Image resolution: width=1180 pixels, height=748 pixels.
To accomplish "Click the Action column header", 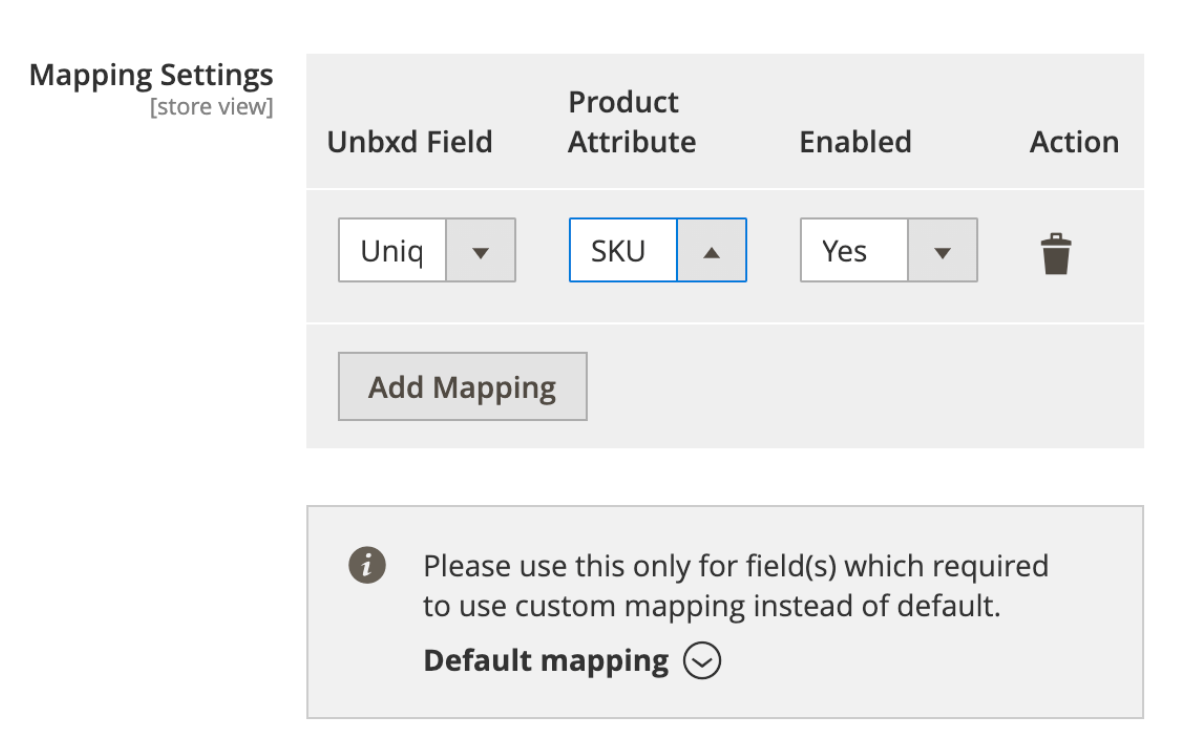I will (x=1074, y=141).
